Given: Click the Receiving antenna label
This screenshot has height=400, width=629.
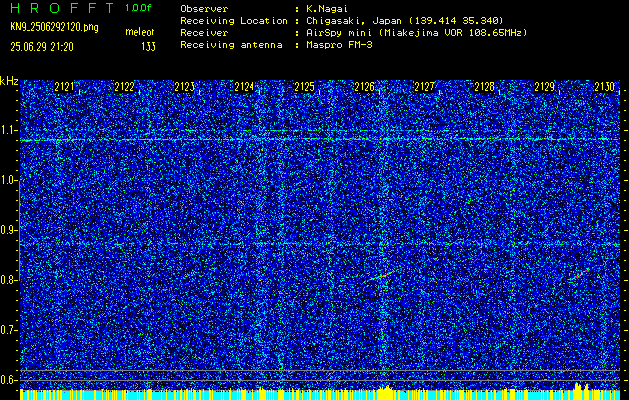Looking at the screenshot, I should [231, 45].
